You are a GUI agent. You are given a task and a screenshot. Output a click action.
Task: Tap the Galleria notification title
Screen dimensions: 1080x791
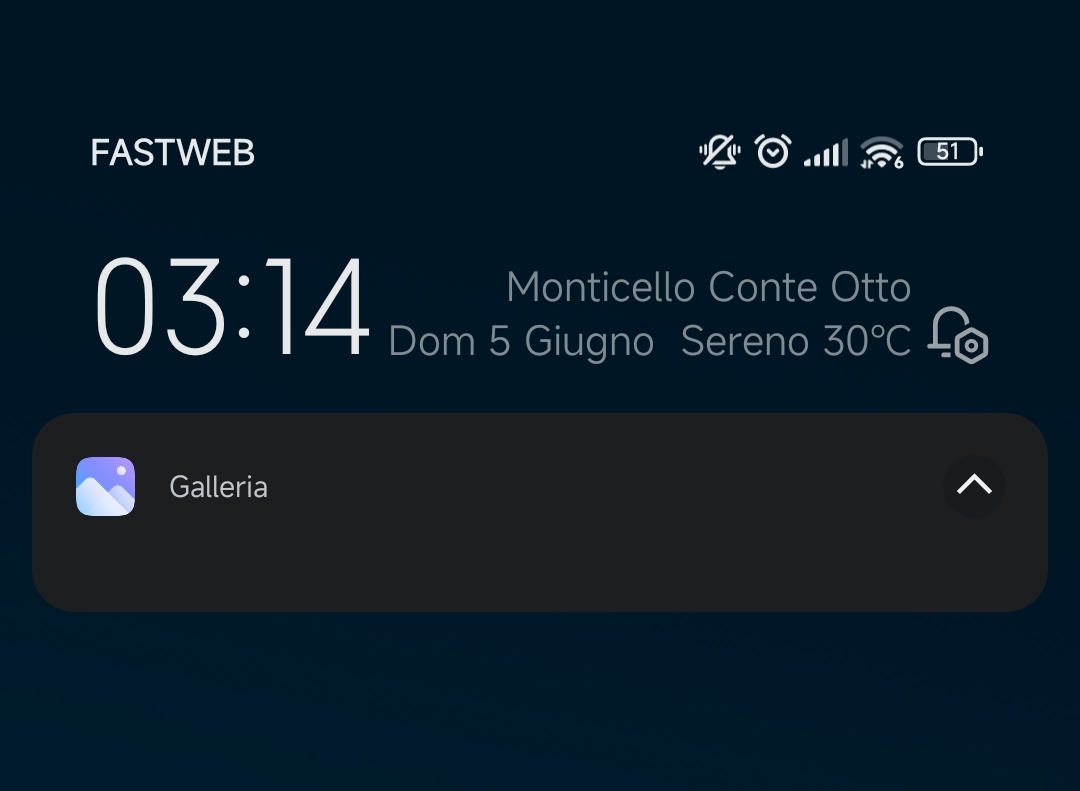click(x=218, y=487)
